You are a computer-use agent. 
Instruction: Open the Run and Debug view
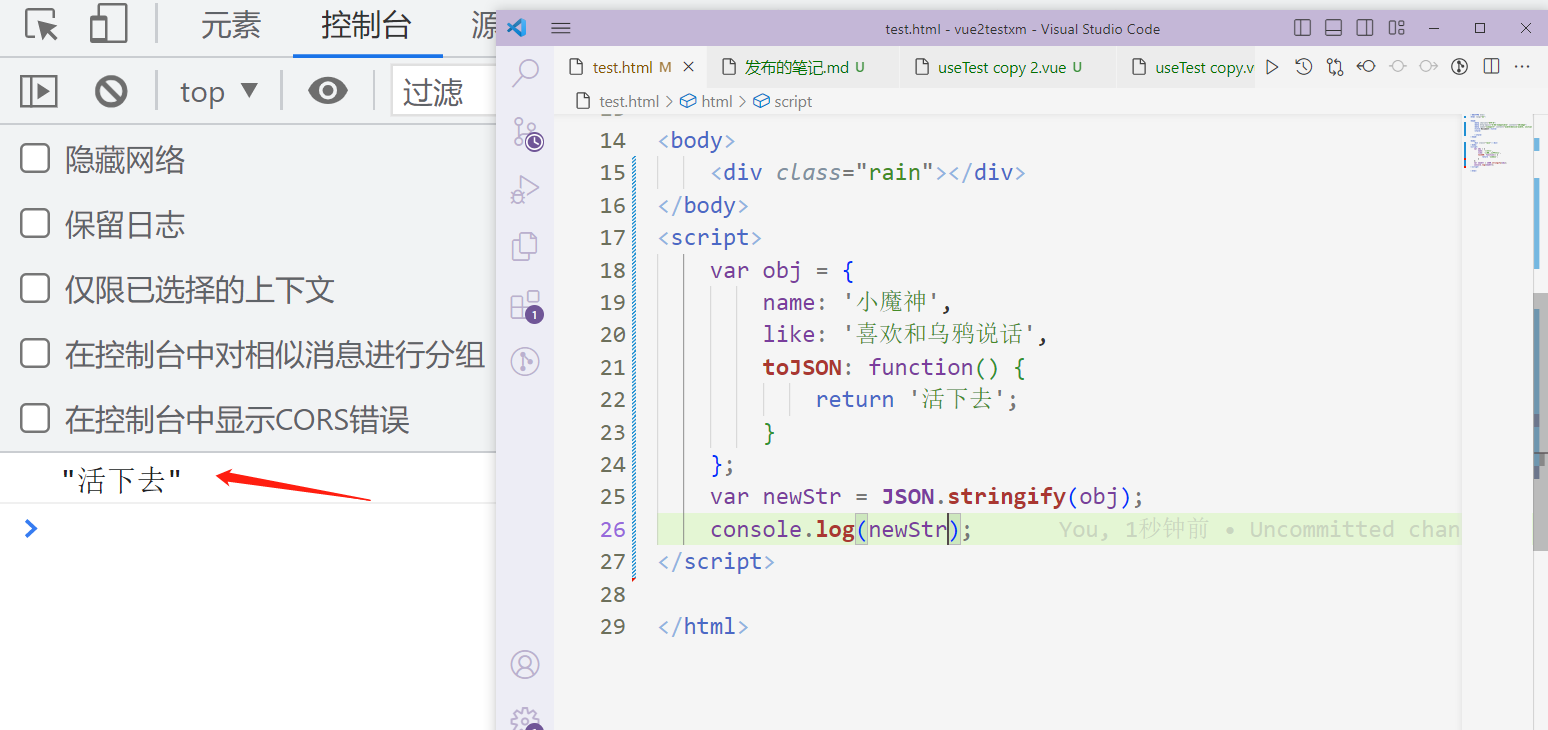[525, 189]
